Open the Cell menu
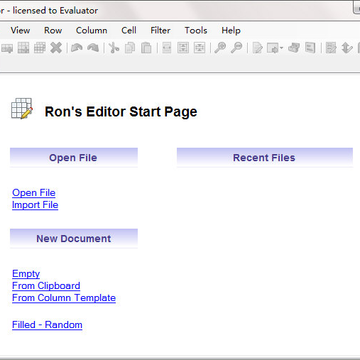The height and width of the screenshot is (360, 360). coord(129,30)
